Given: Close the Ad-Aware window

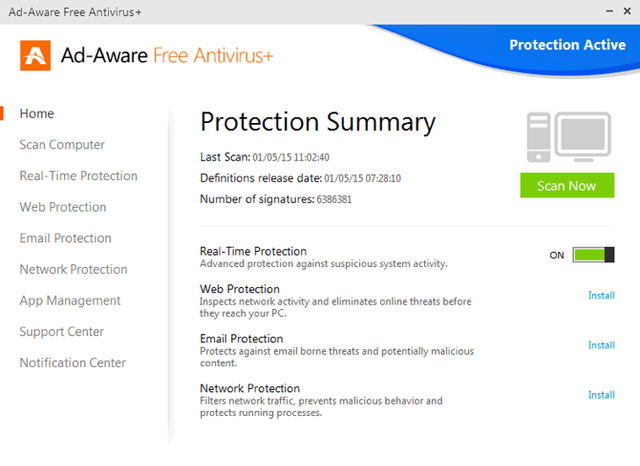Looking at the screenshot, I should coord(627,11).
